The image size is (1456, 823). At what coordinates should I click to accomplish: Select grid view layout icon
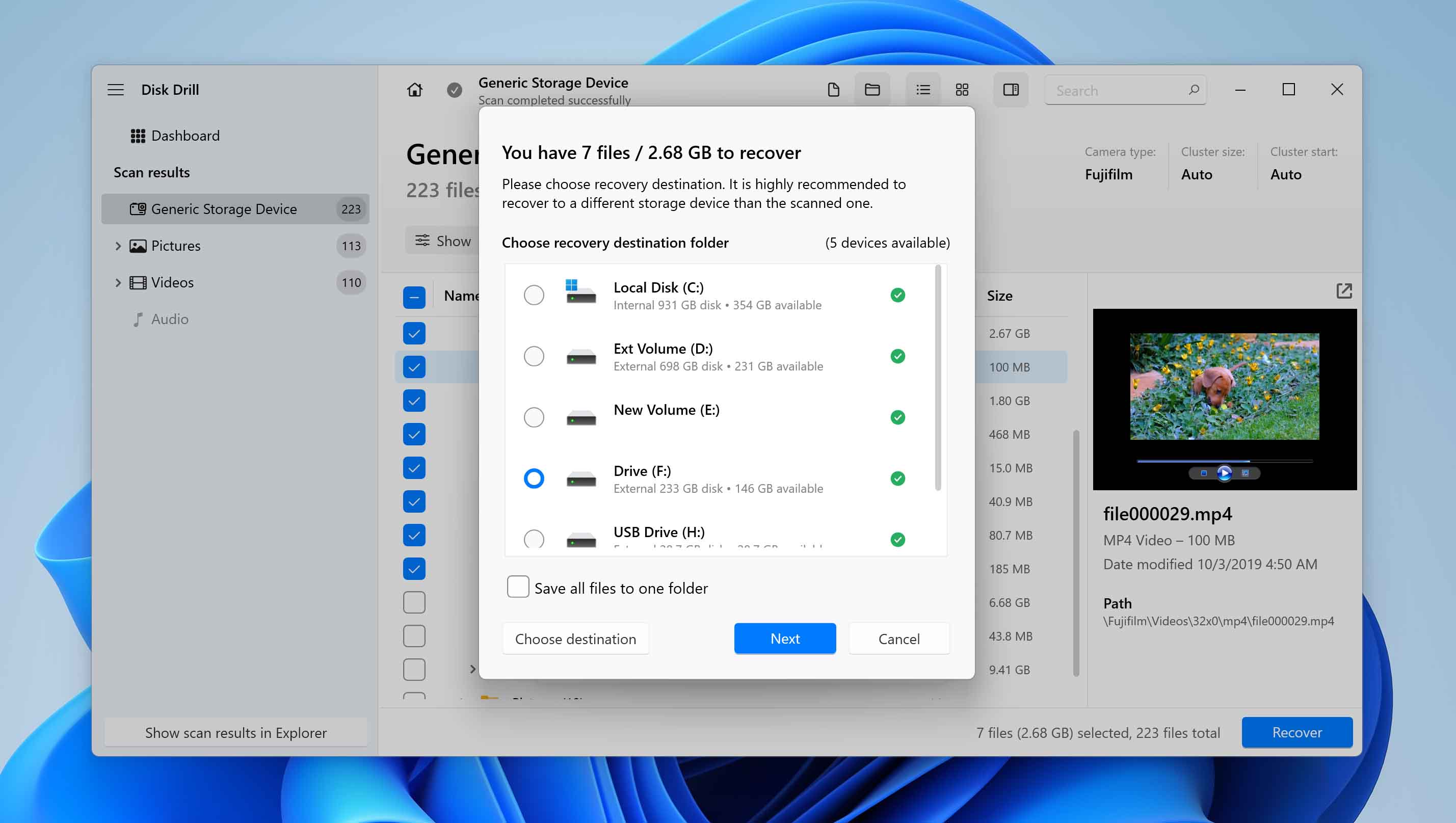(x=962, y=90)
